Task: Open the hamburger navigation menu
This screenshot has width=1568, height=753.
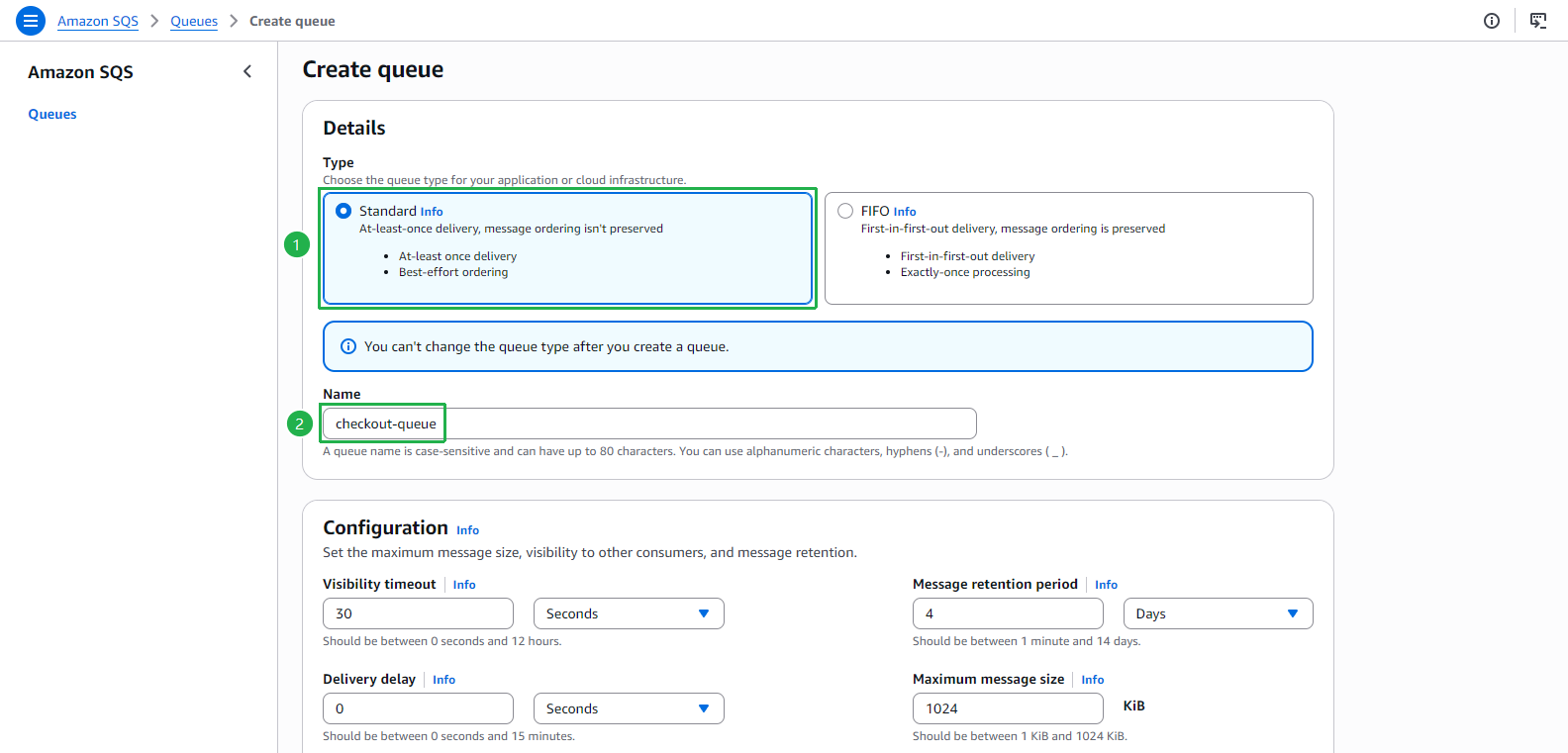Action: click(31, 21)
